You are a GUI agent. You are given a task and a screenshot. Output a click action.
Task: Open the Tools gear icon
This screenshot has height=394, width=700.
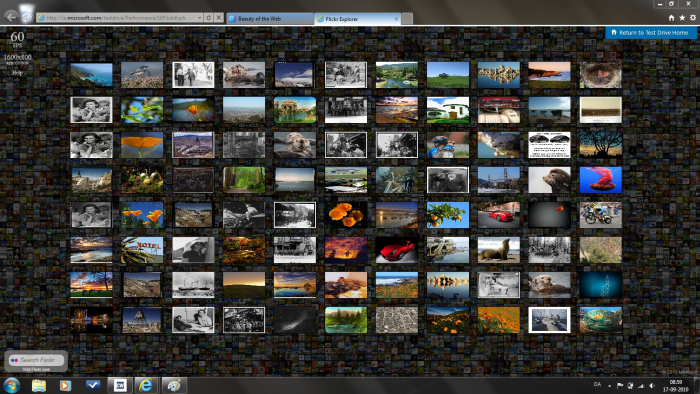pos(693,18)
